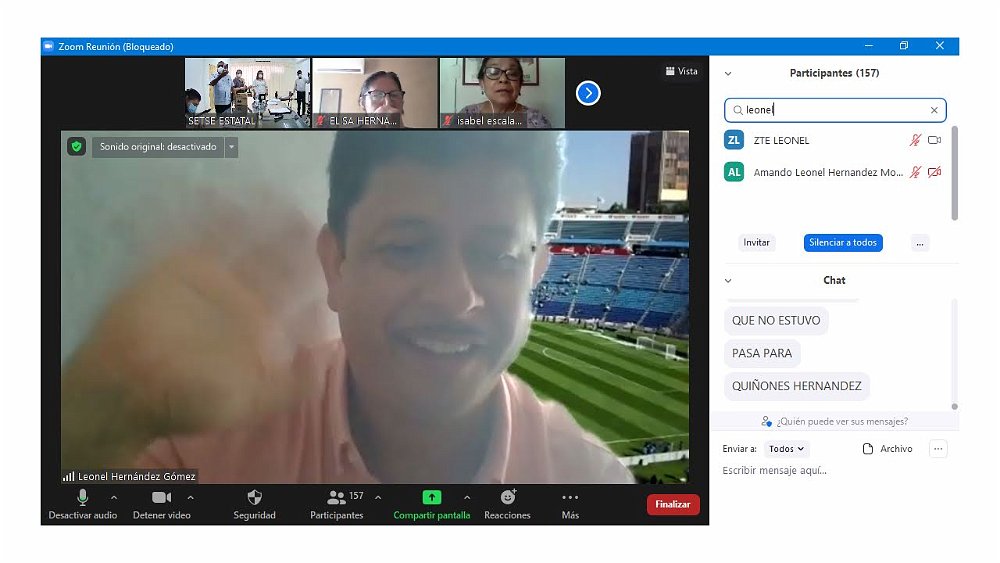Open audio options arrow beside microphone
Viewport: 1000px width, 563px height.
click(113, 498)
